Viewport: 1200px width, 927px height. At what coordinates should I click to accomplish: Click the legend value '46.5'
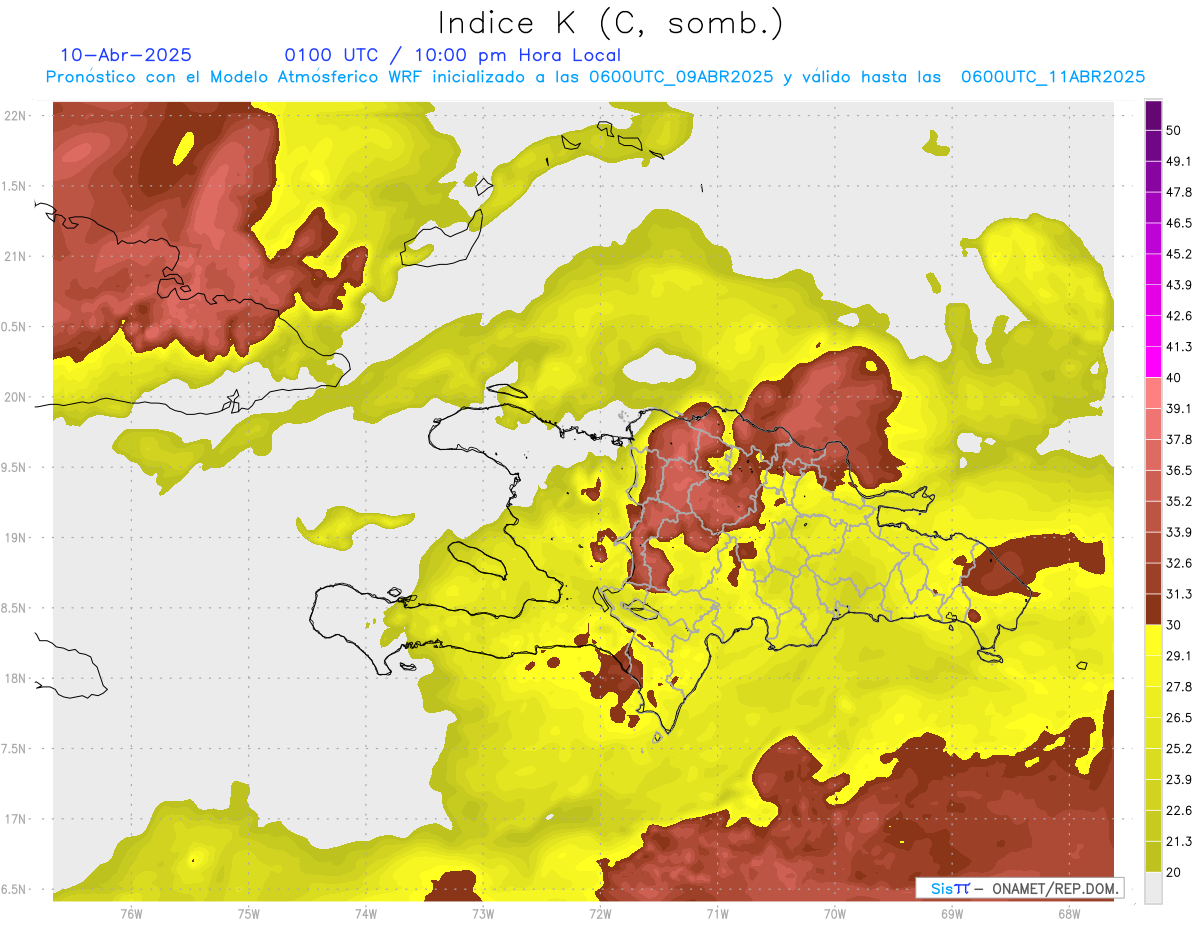pos(1179,223)
